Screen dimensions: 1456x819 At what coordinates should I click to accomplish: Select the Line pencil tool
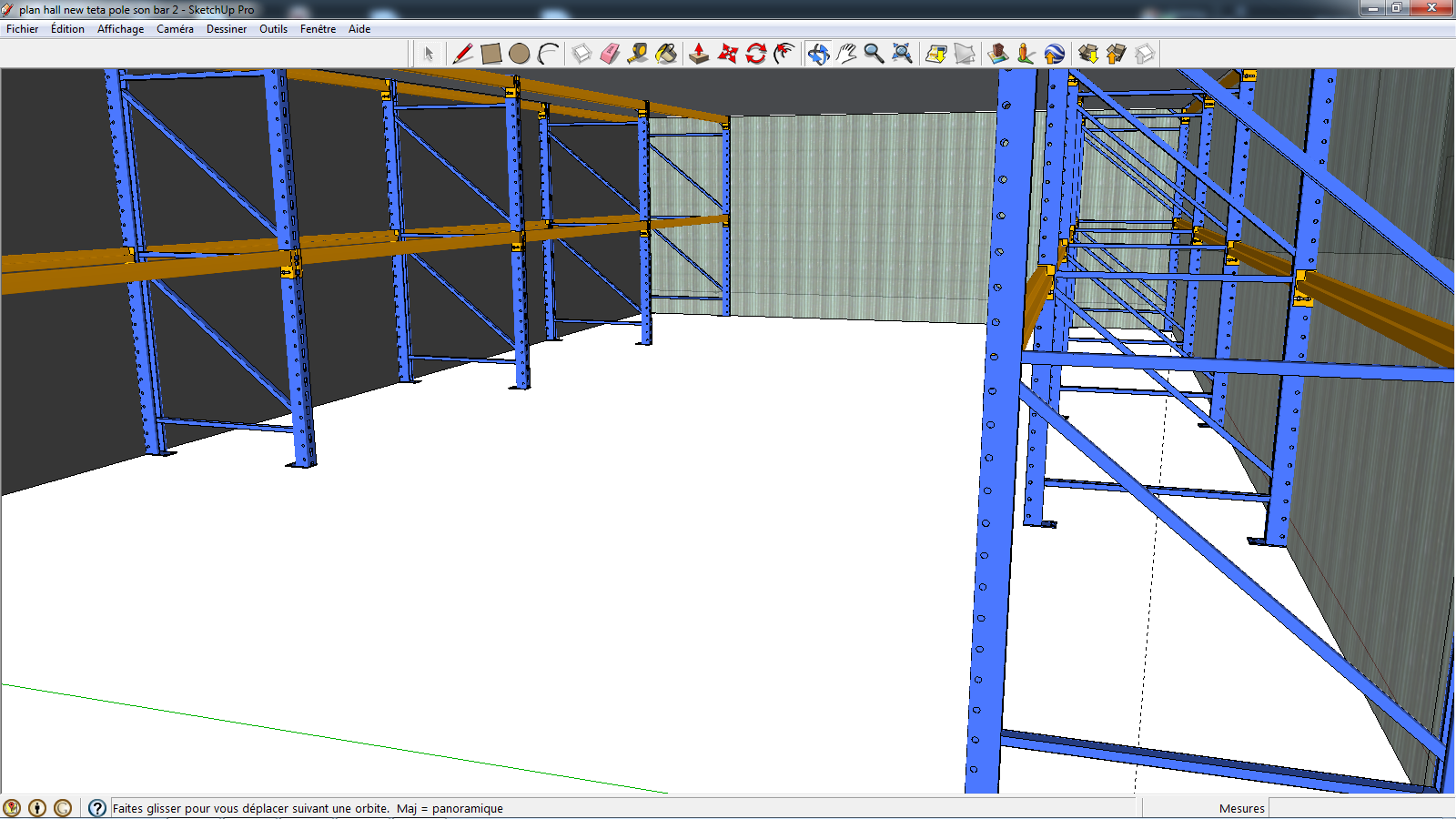tap(462, 54)
